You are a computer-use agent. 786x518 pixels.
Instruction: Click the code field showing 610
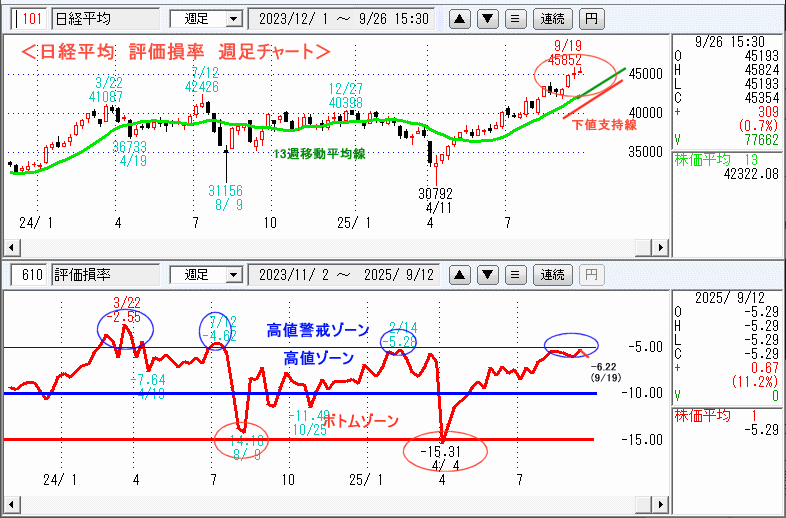[27, 275]
